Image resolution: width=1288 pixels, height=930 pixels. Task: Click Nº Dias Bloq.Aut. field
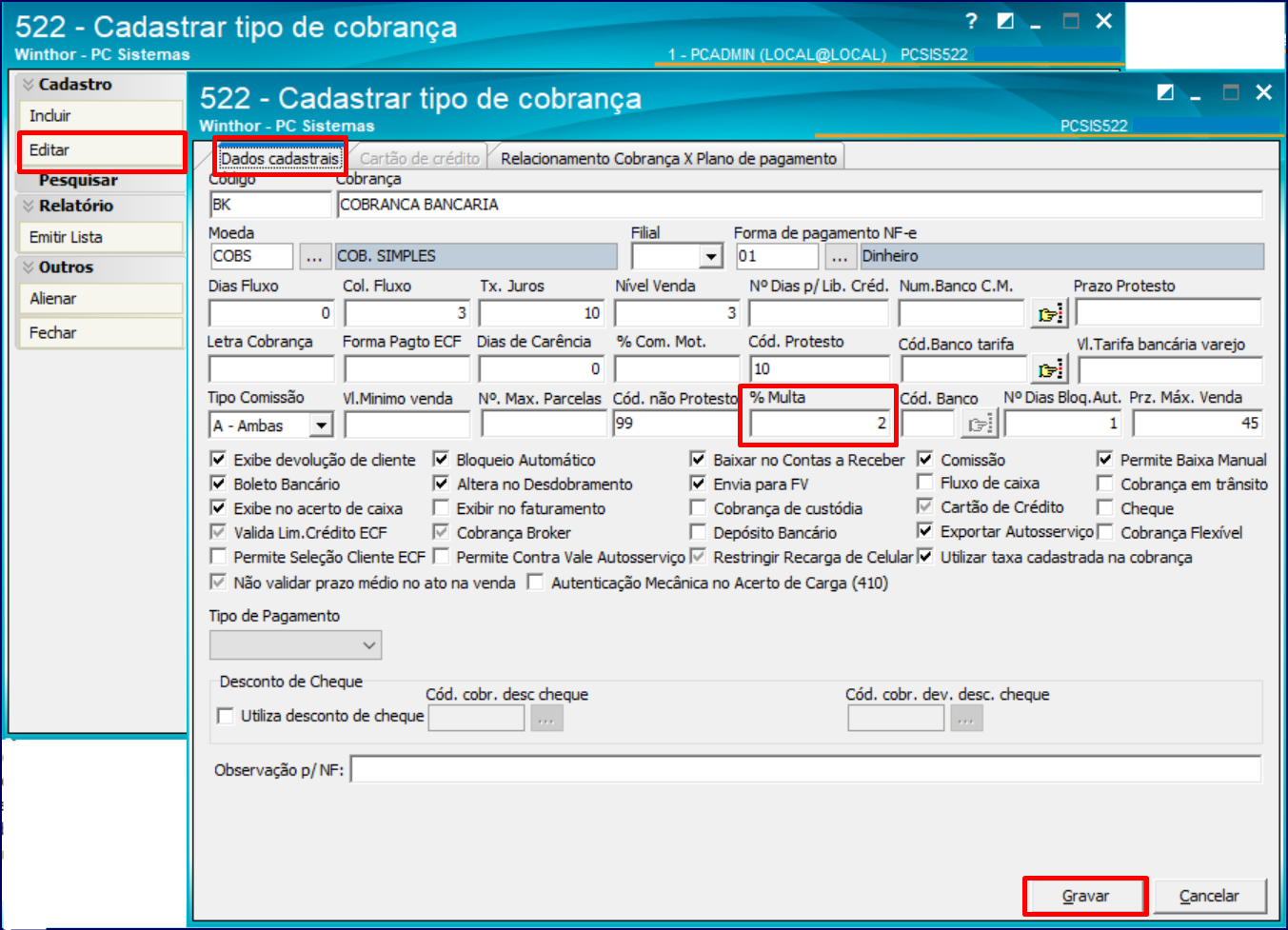tap(1063, 424)
